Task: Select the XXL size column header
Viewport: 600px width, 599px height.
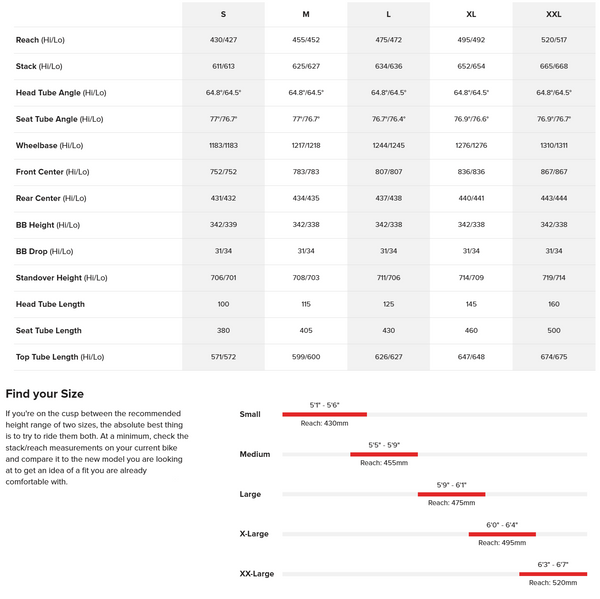Action: coord(553,14)
